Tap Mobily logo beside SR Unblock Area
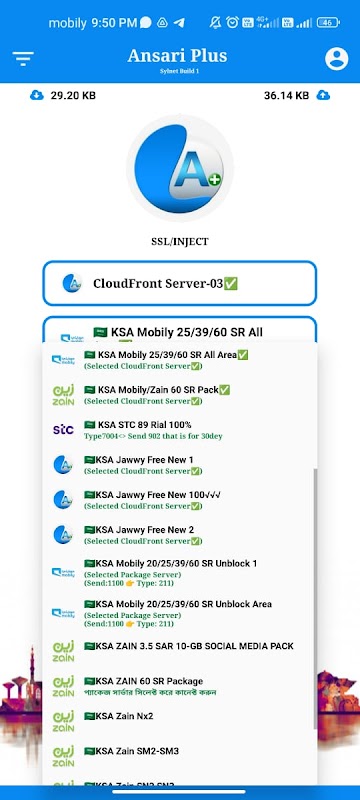This screenshot has width=360, height=800. tap(63, 613)
